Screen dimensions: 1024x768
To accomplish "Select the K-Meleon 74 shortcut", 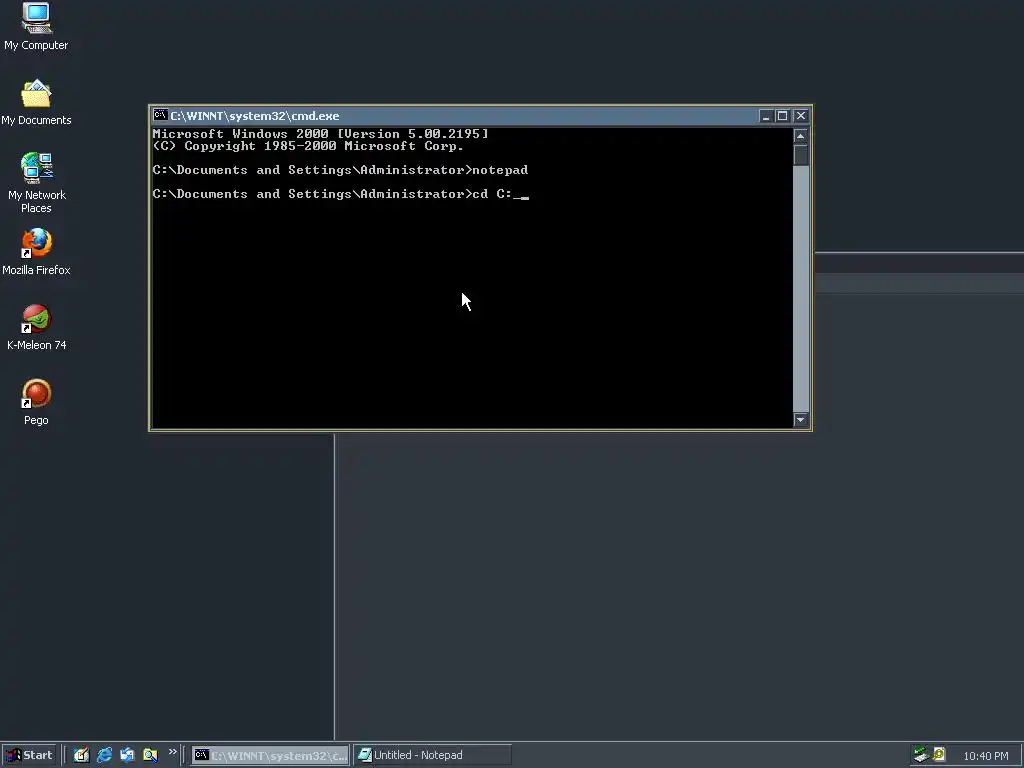I will 36,327.
